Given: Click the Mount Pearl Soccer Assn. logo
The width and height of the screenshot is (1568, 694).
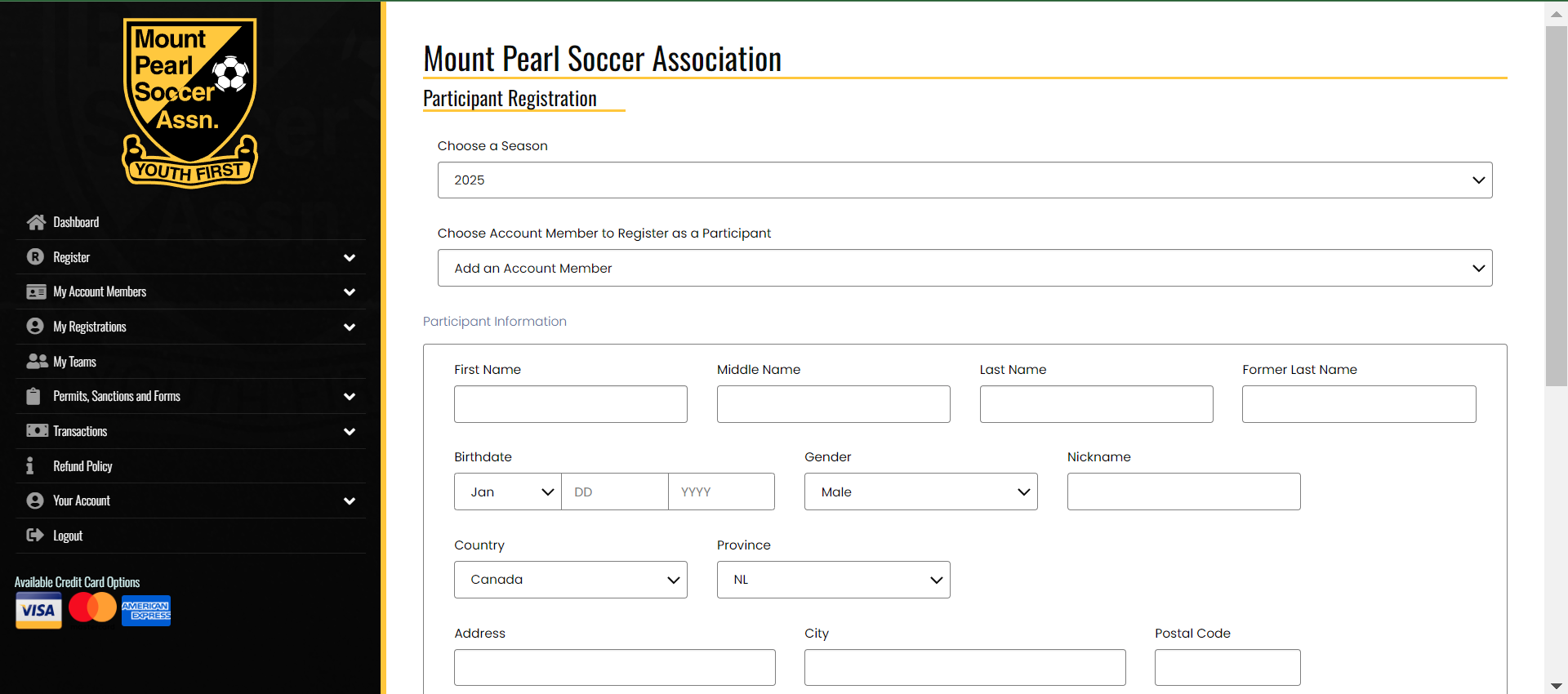Looking at the screenshot, I should [x=189, y=103].
